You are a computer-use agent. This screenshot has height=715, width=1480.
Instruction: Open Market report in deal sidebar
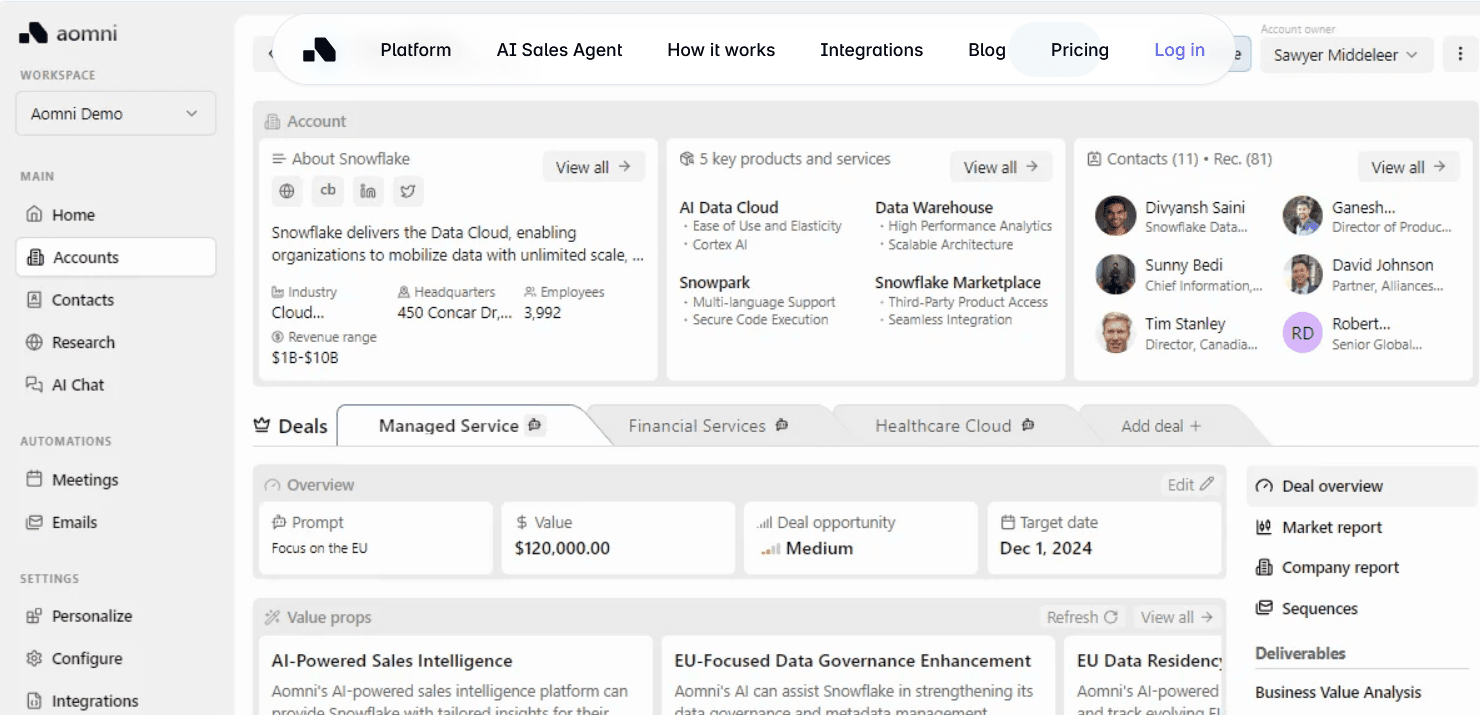1331,528
